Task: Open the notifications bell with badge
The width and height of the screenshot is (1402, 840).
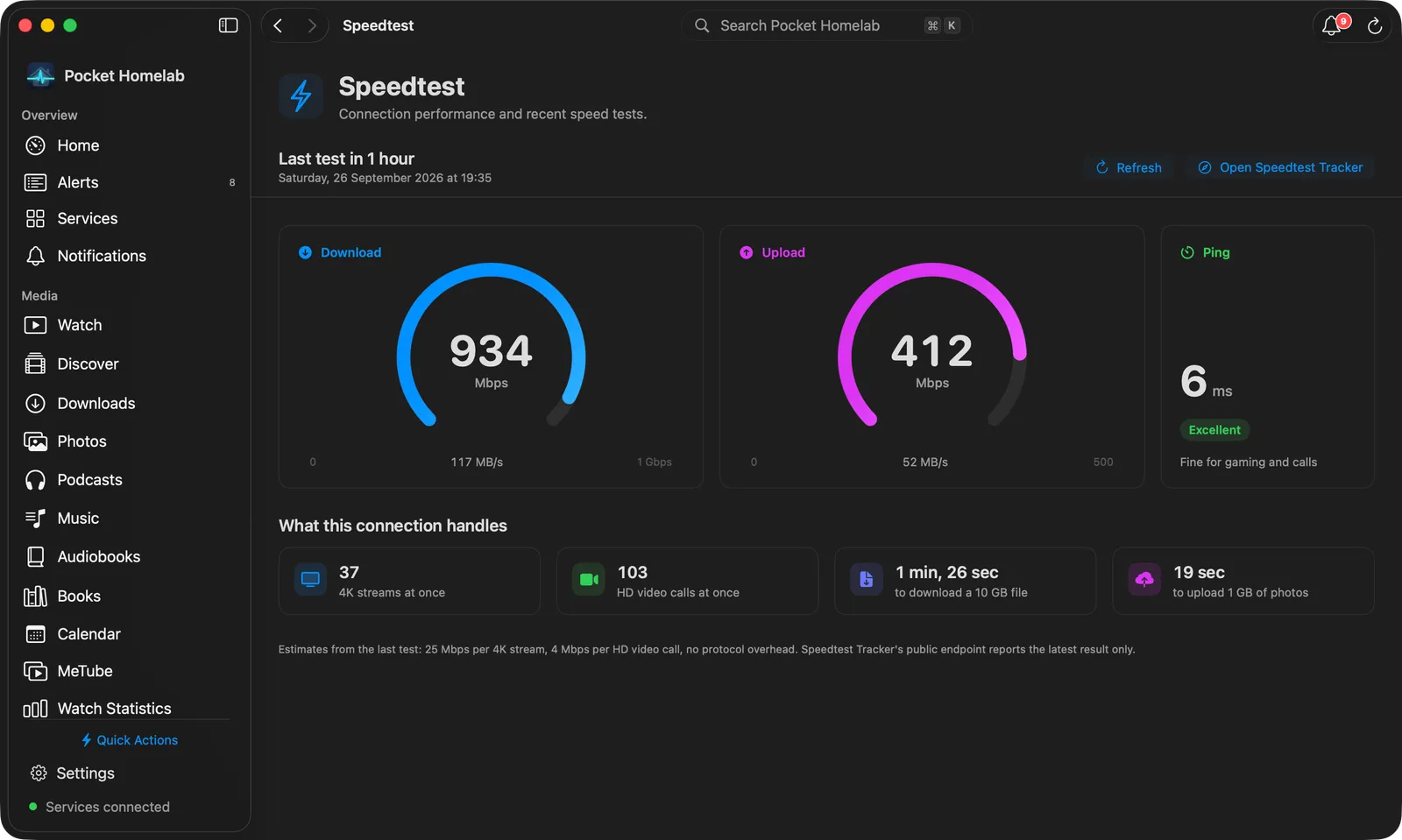Action: [x=1334, y=25]
